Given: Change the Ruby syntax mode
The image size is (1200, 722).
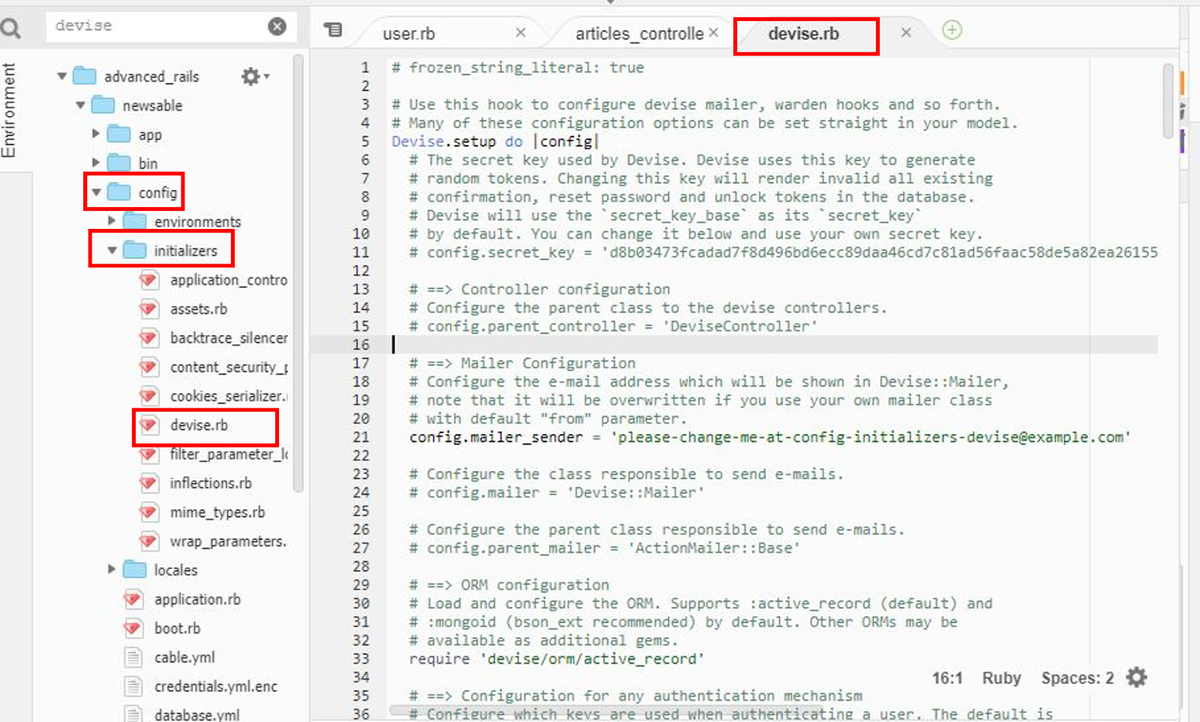Looking at the screenshot, I should coord(1001,678).
